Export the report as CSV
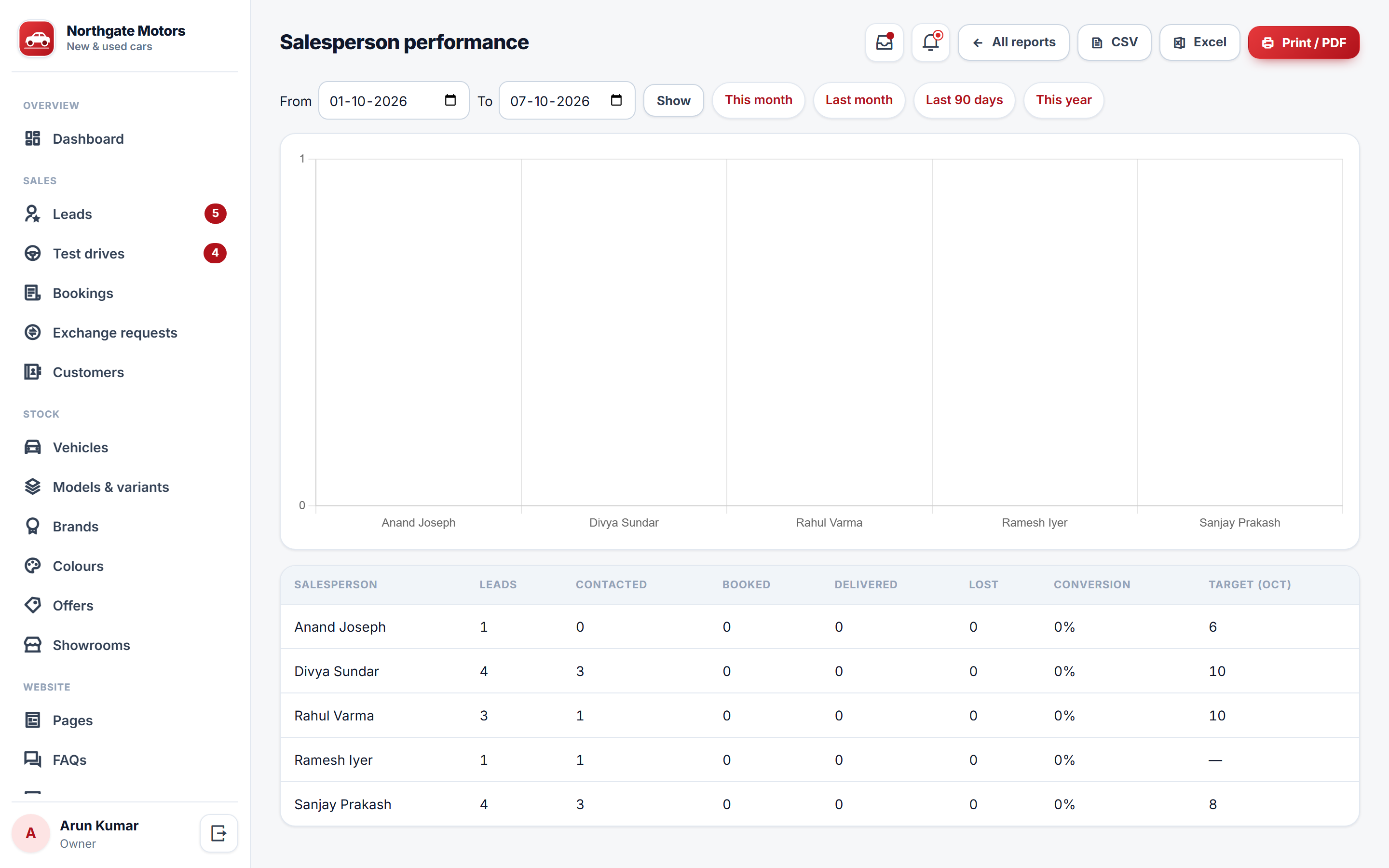1389x868 pixels. (1114, 42)
